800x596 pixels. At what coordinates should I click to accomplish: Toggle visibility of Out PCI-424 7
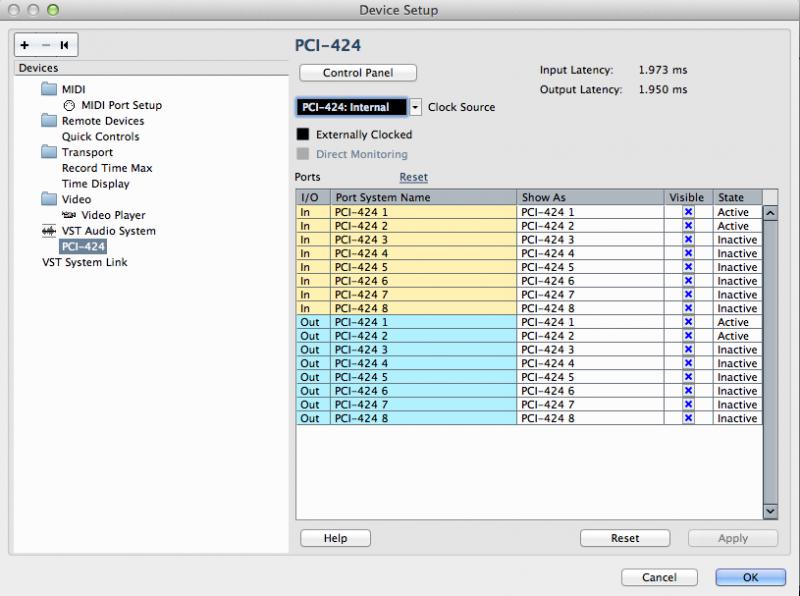pyautogui.click(x=688, y=405)
